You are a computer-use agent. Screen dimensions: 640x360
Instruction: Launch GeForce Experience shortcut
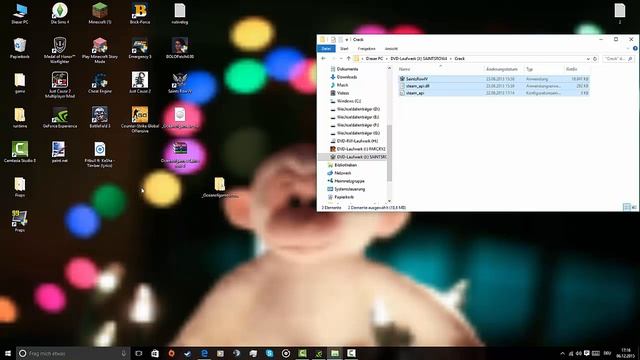click(x=60, y=118)
